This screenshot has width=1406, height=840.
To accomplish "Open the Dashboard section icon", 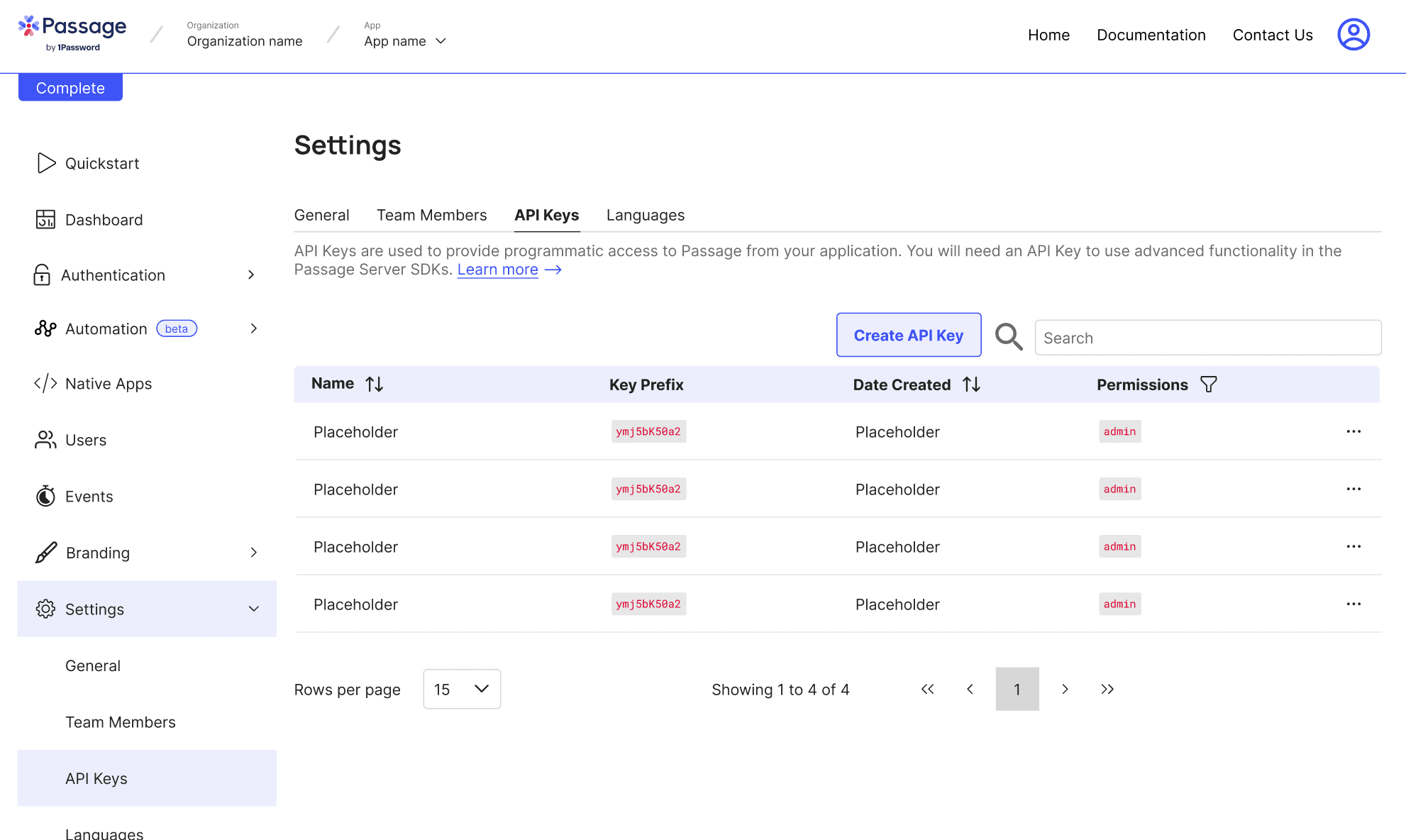I will 45,219.
